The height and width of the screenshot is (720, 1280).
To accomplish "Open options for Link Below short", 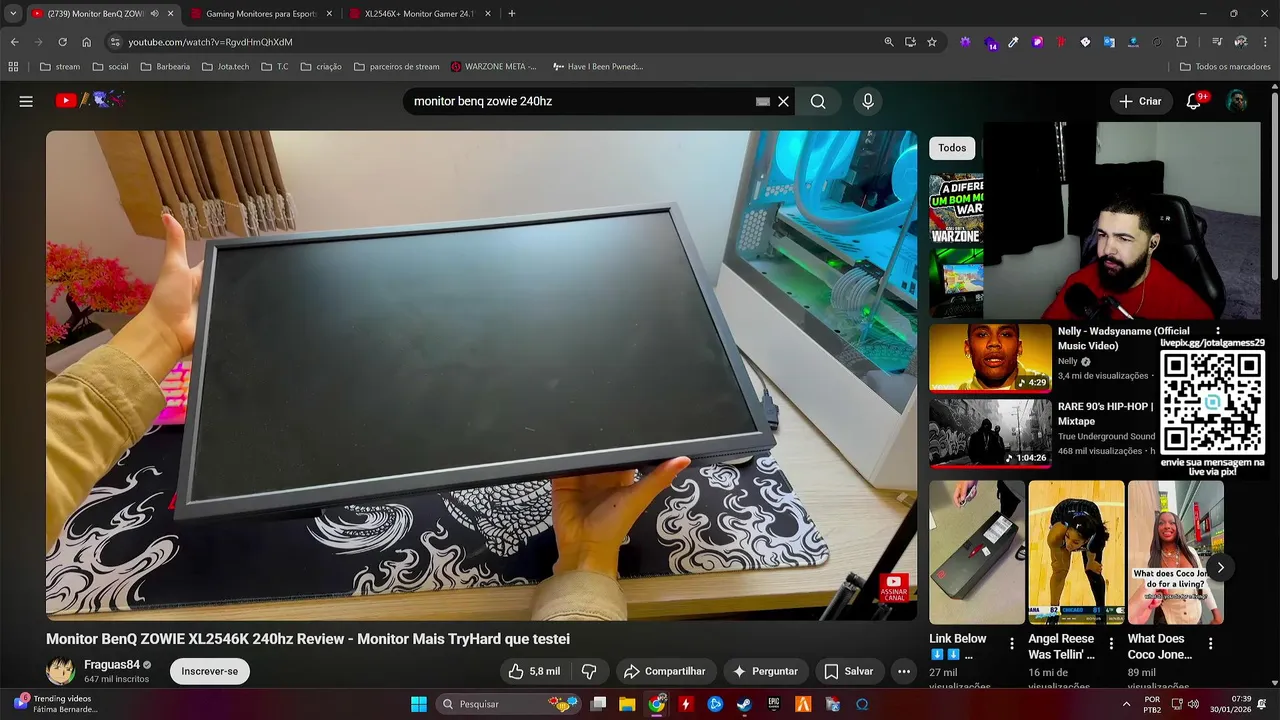I will (x=1011, y=644).
